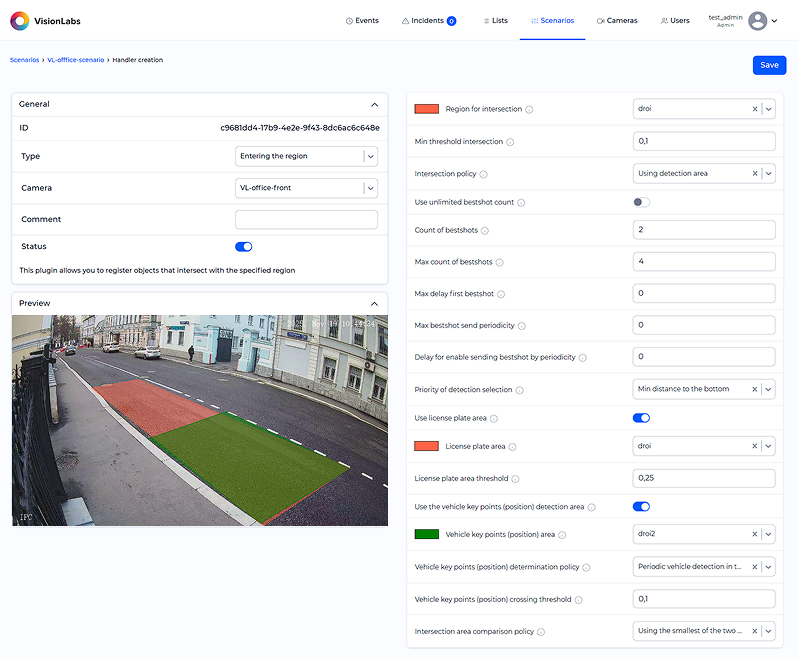
Task: Click info icon next to Count of bestshots
Action: [x=485, y=231]
